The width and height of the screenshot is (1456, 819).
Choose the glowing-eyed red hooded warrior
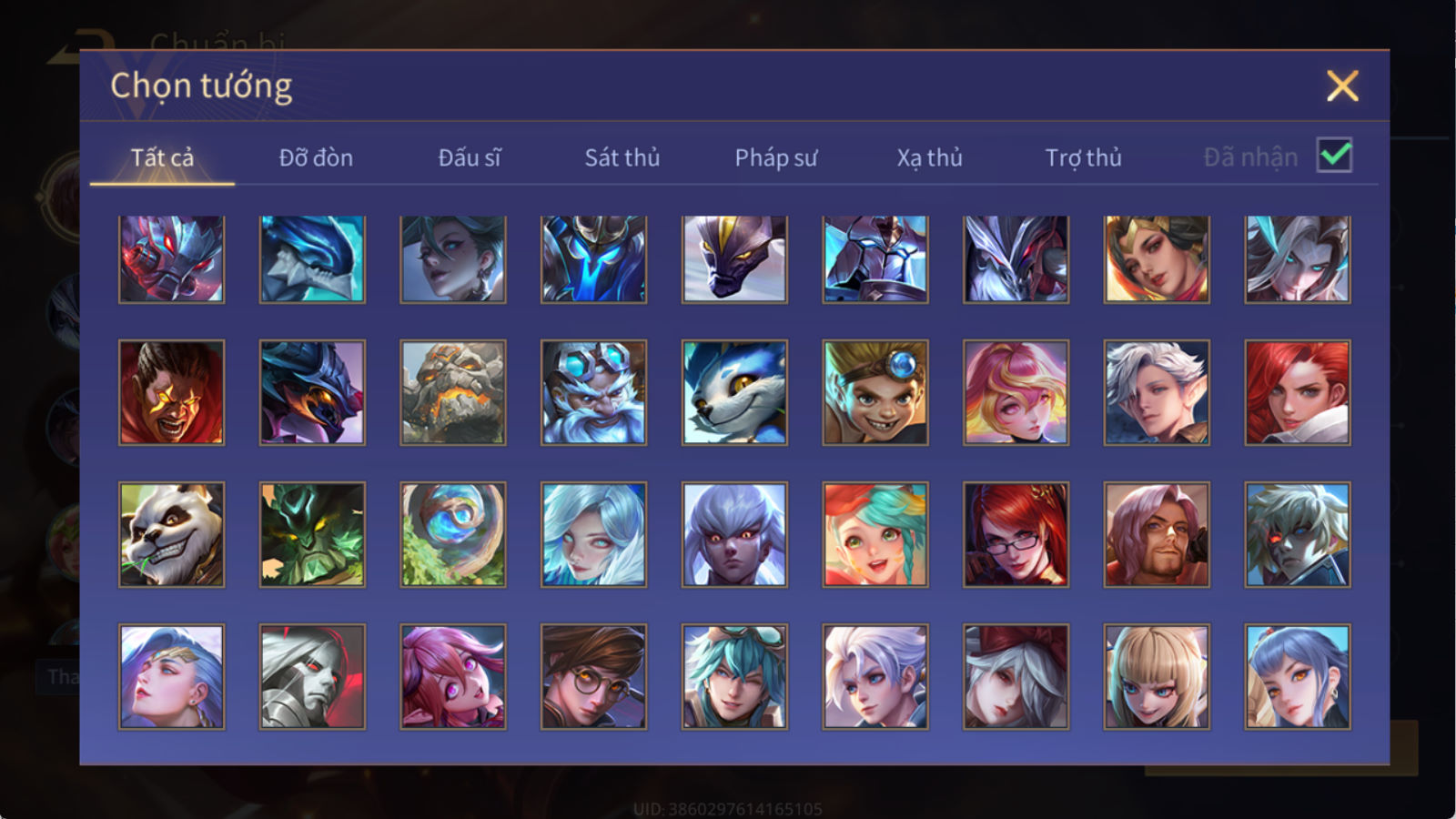pos(171,392)
